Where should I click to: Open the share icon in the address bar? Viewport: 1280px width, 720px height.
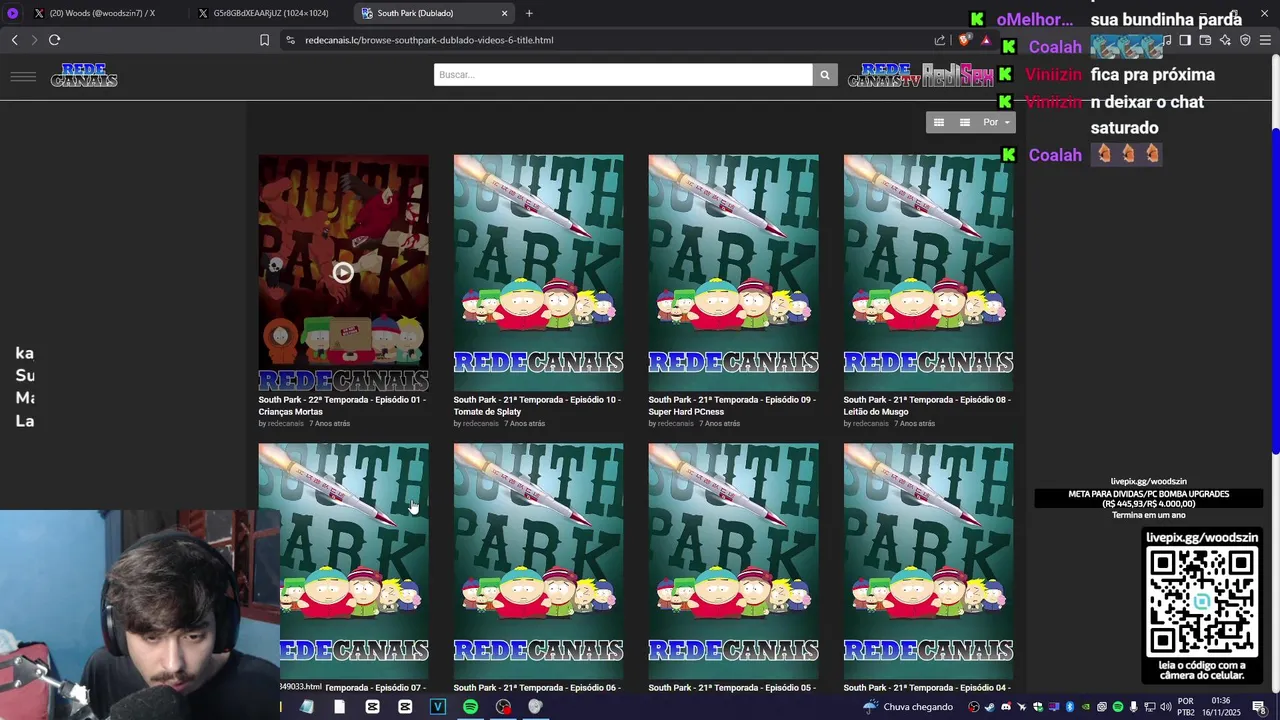click(940, 40)
